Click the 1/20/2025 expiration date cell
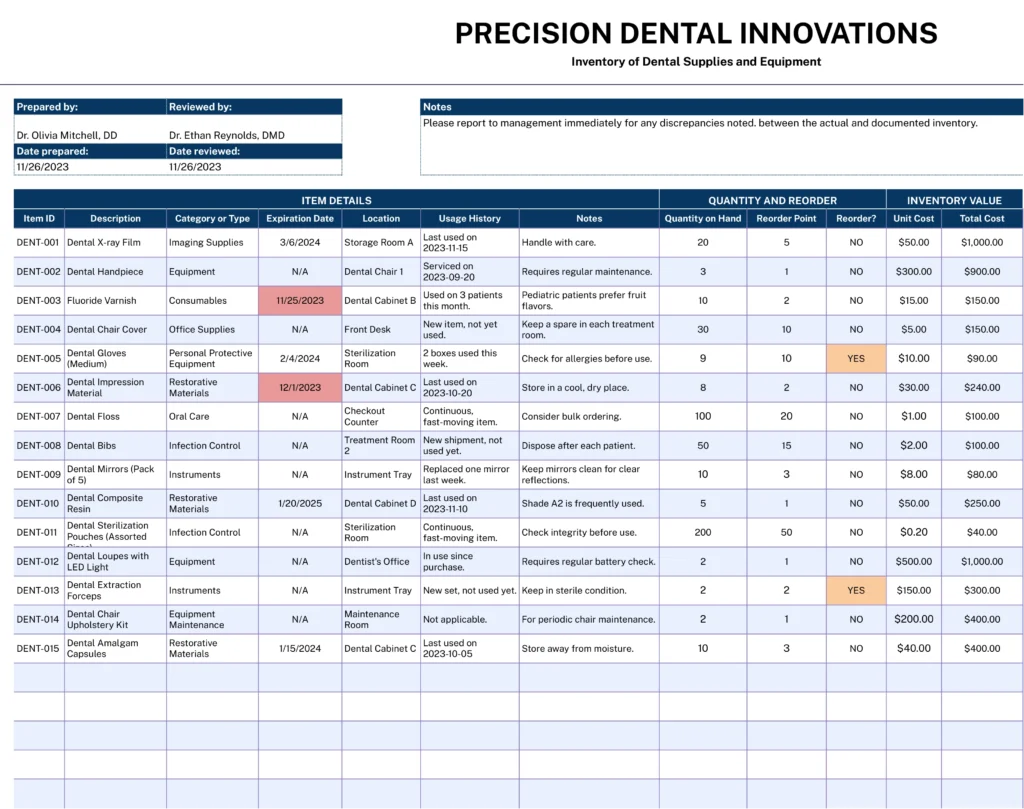 [300, 503]
